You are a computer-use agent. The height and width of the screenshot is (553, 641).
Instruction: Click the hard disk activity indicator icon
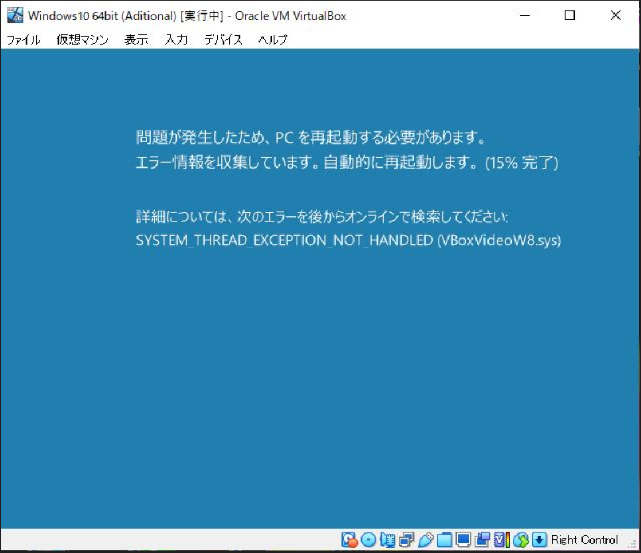350,540
